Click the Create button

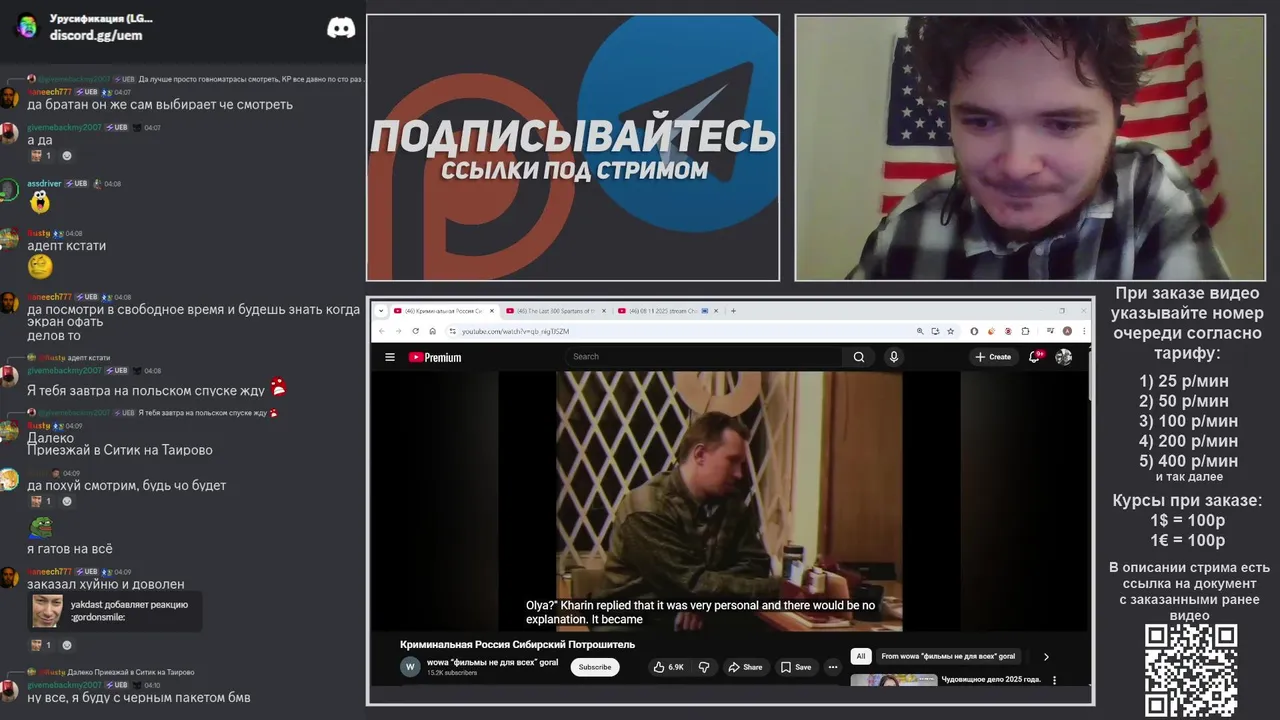[x=993, y=357]
